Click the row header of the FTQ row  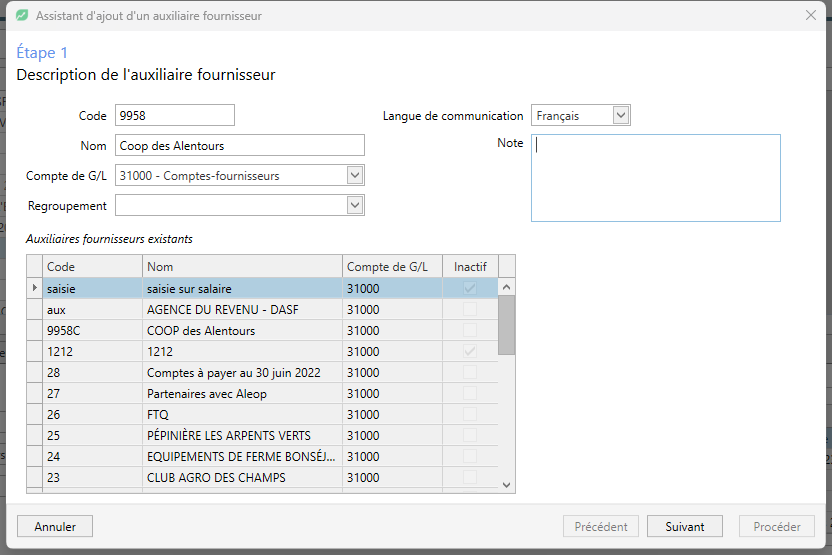pyautogui.click(x=34, y=414)
